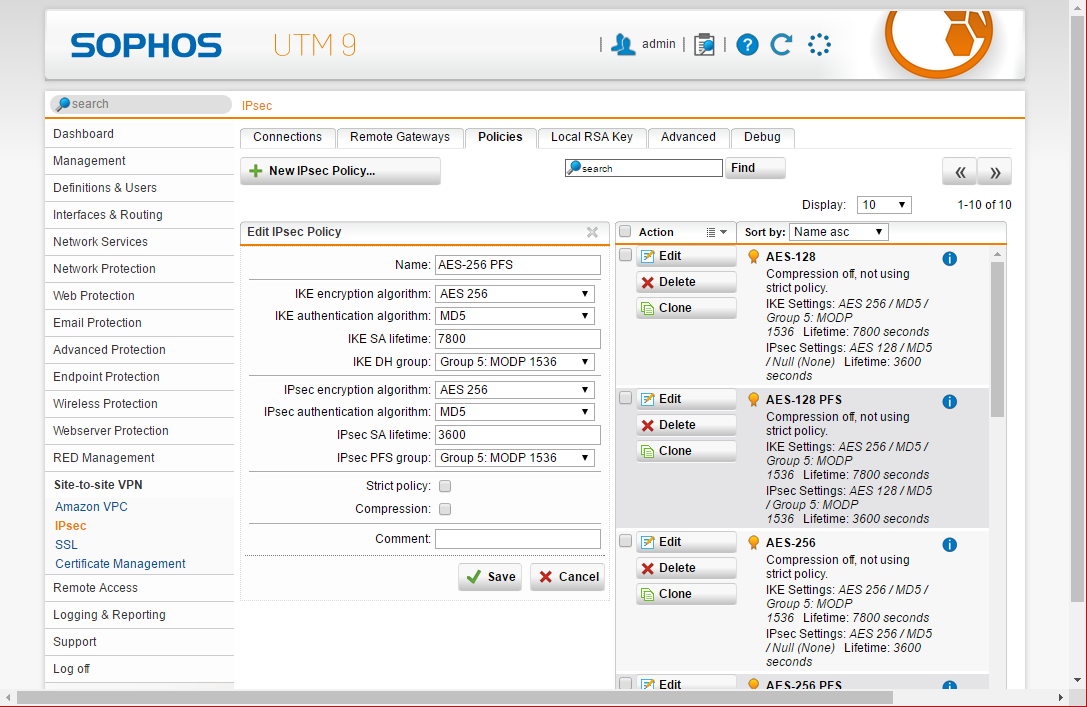Open IKE encryption algorithm dropdown
Image resolution: width=1087 pixels, height=707 pixels.
pyautogui.click(x=514, y=294)
